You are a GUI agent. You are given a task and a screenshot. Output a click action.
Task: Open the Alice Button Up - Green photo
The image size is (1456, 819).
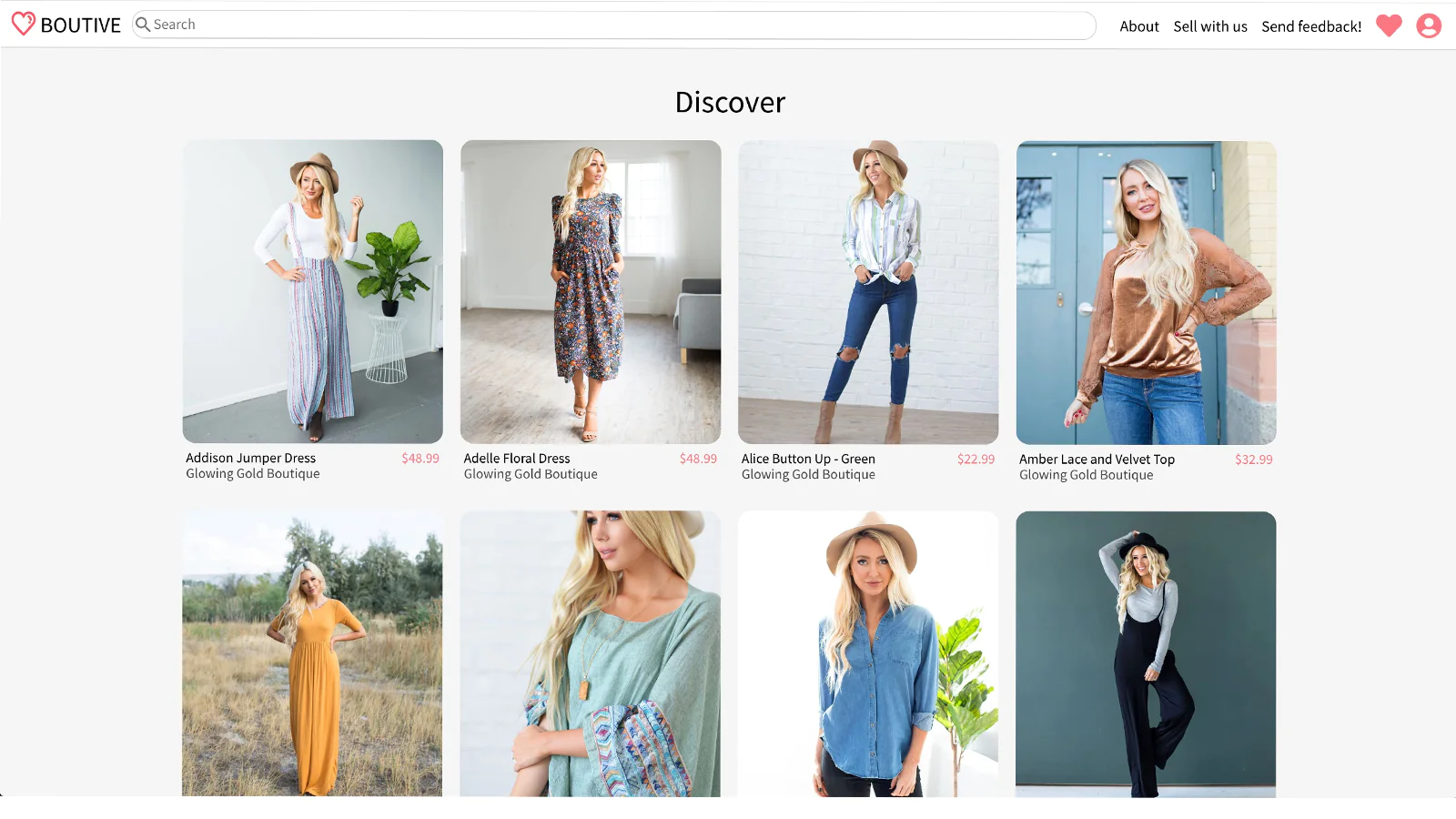tap(868, 292)
